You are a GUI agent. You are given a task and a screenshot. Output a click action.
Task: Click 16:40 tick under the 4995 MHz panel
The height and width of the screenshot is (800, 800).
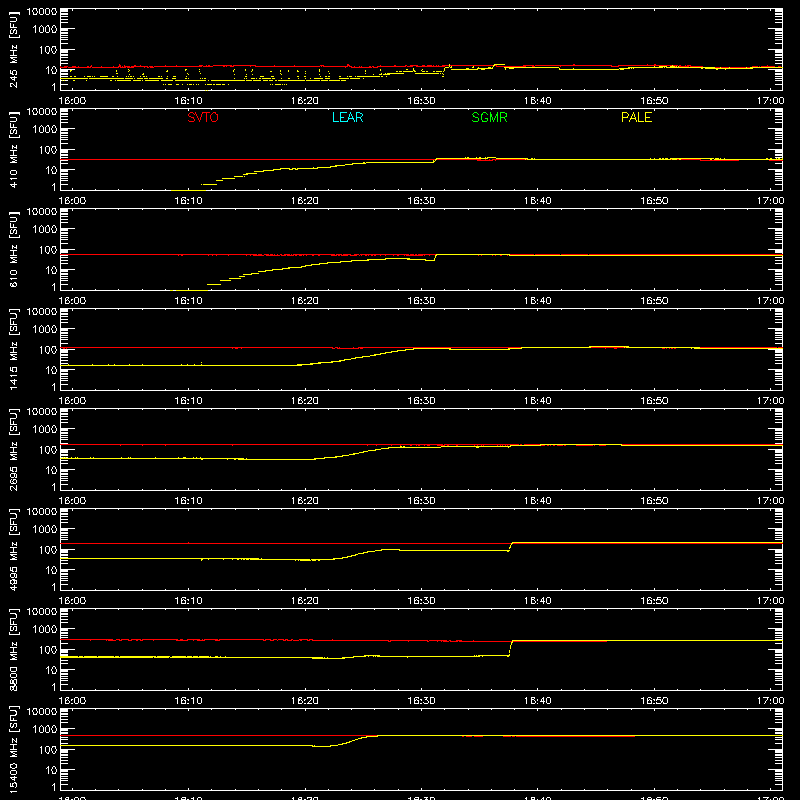click(x=538, y=601)
